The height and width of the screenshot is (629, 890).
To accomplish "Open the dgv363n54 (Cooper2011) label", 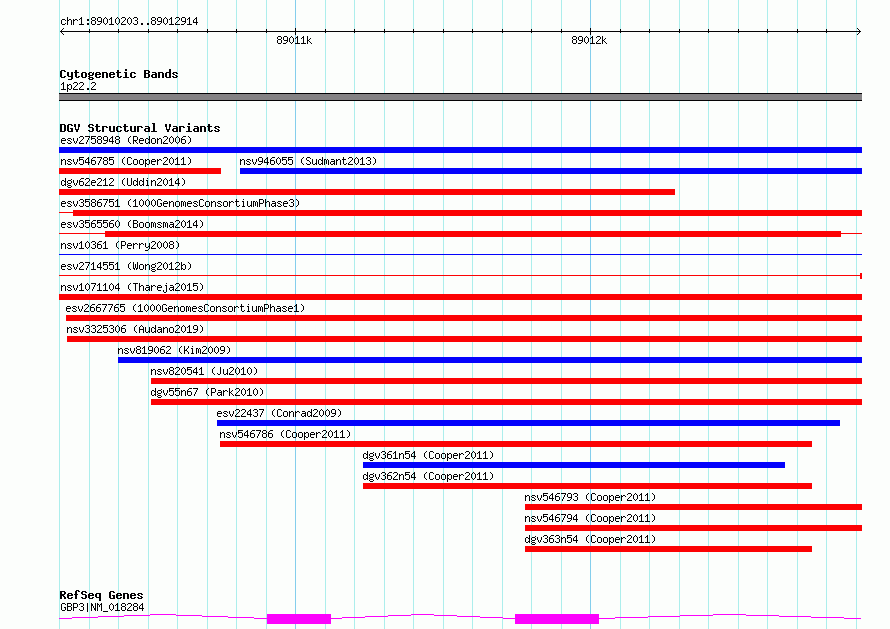I will coord(590,539).
